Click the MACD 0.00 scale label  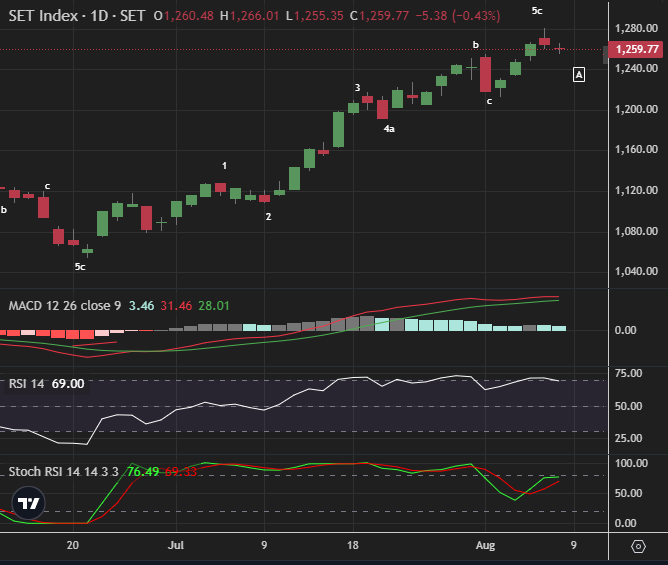[625, 330]
